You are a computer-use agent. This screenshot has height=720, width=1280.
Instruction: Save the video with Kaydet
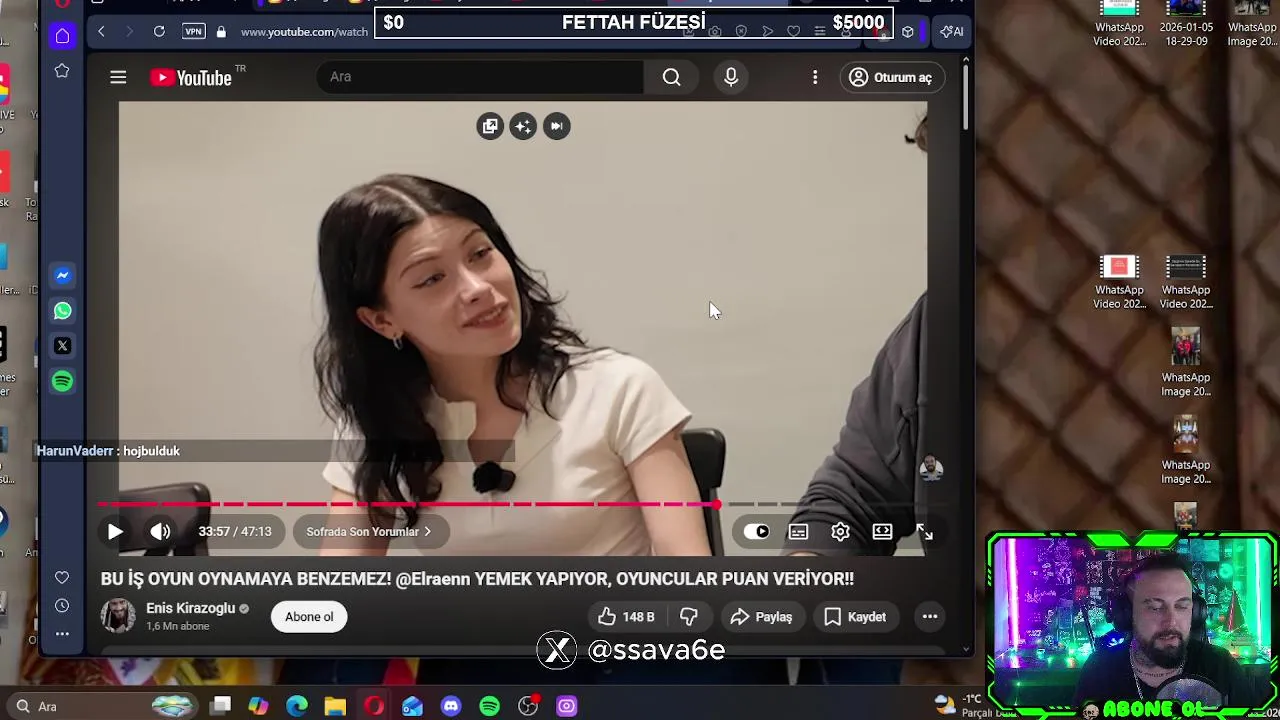(x=855, y=617)
